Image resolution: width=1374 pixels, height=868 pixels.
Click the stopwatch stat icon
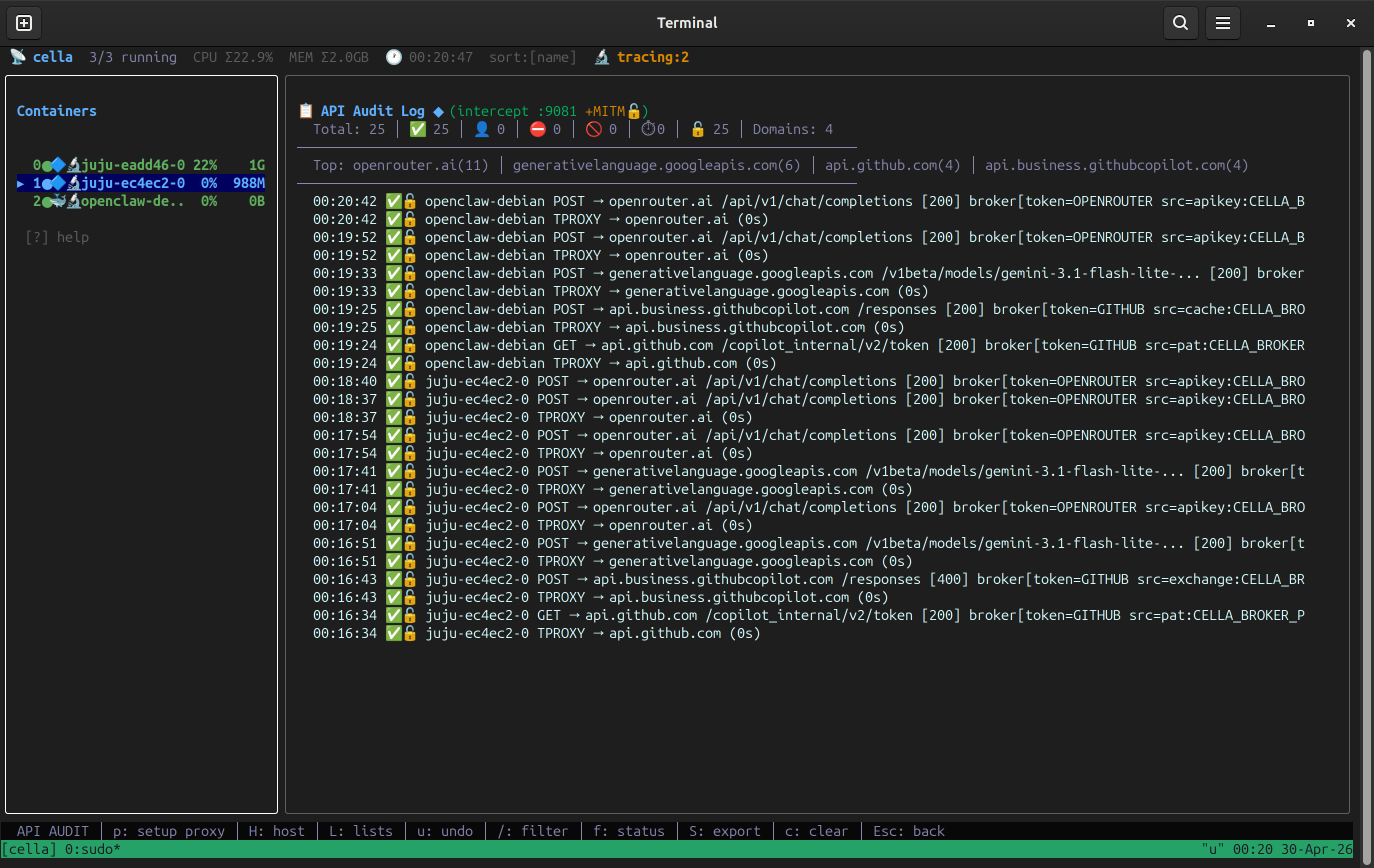tap(647, 129)
